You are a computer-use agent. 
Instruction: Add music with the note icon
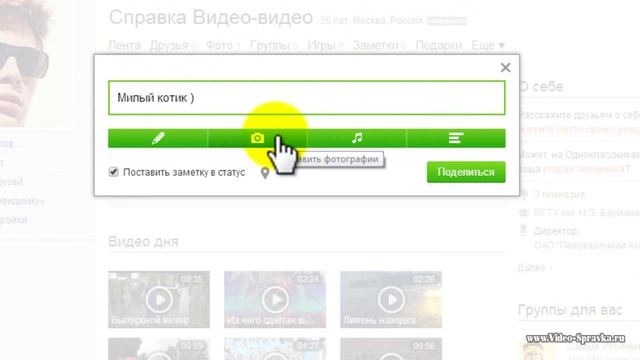tap(357, 138)
